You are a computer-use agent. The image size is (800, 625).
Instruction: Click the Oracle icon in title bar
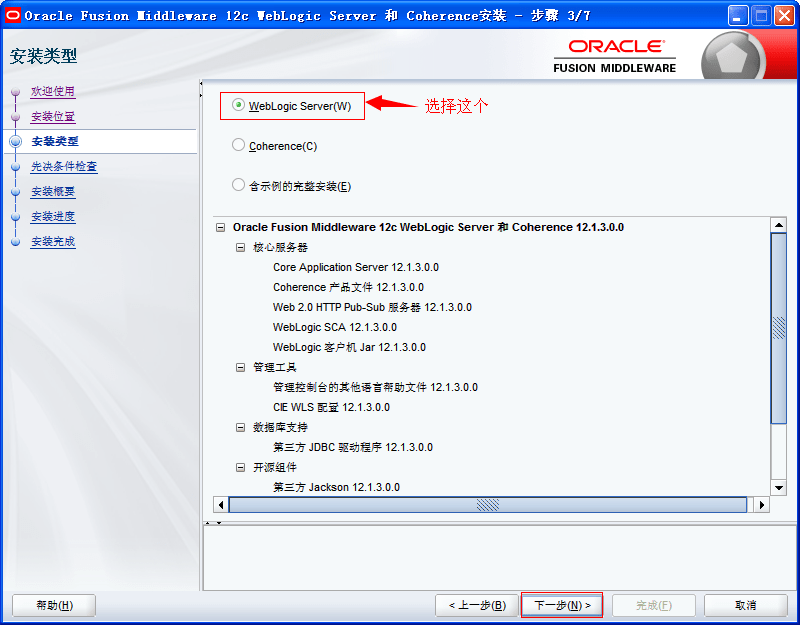coord(12,15)
